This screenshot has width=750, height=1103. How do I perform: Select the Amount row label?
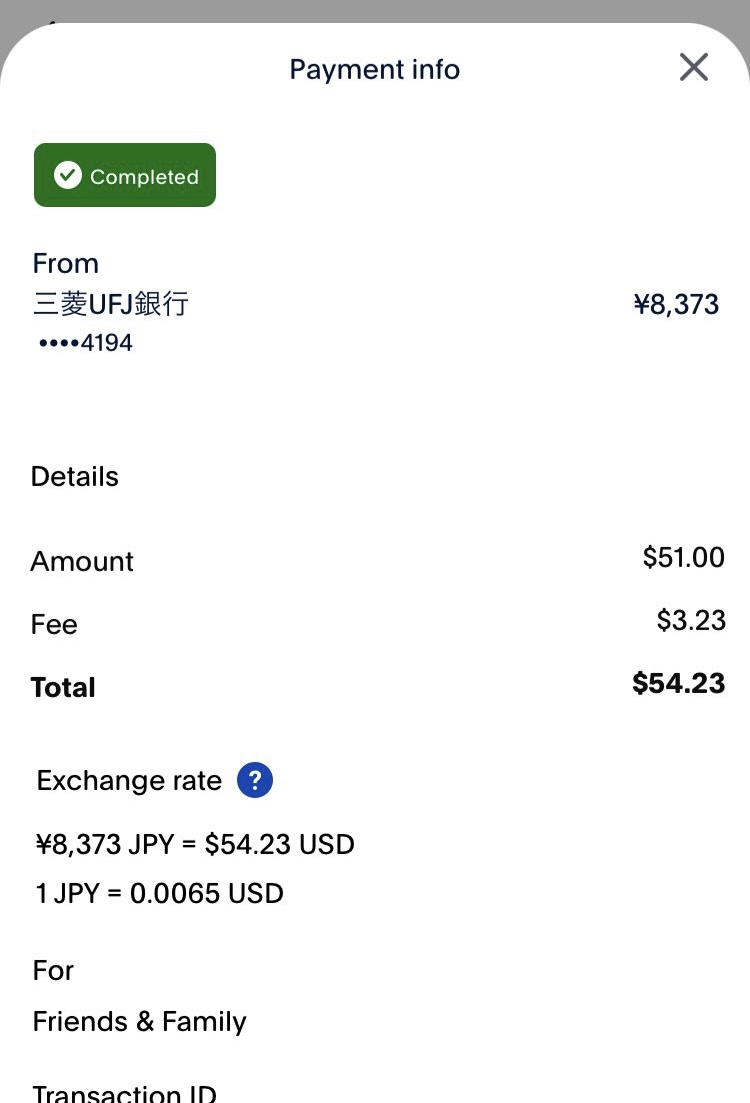coord(82,561)
